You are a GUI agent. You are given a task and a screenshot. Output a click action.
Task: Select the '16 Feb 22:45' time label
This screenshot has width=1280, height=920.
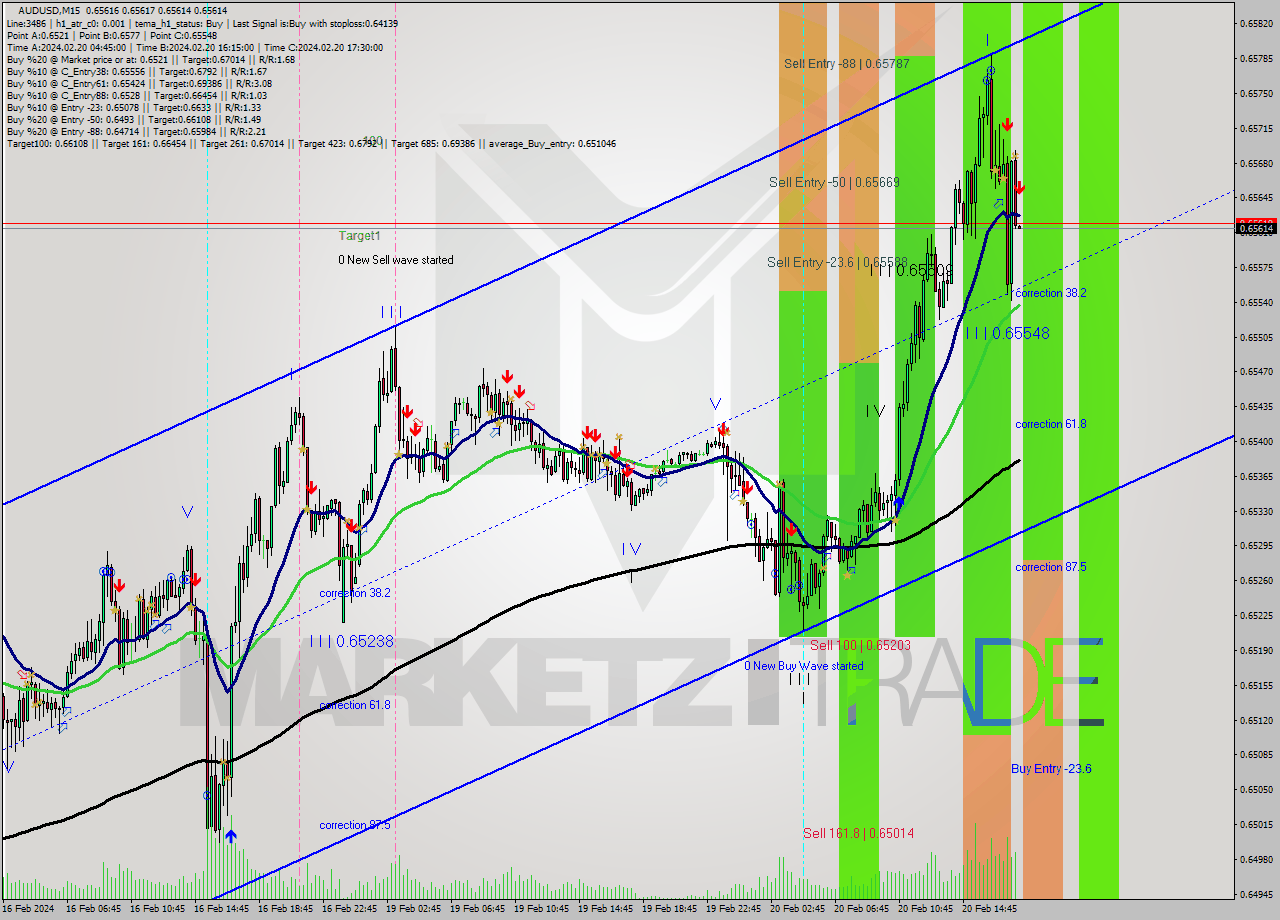tap(350, 909)
